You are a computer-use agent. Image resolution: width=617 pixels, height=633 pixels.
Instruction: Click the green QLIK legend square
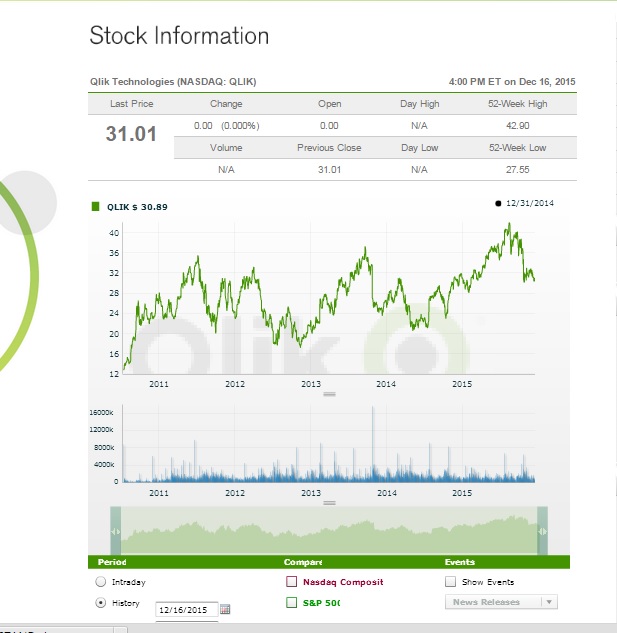(95, 206)
